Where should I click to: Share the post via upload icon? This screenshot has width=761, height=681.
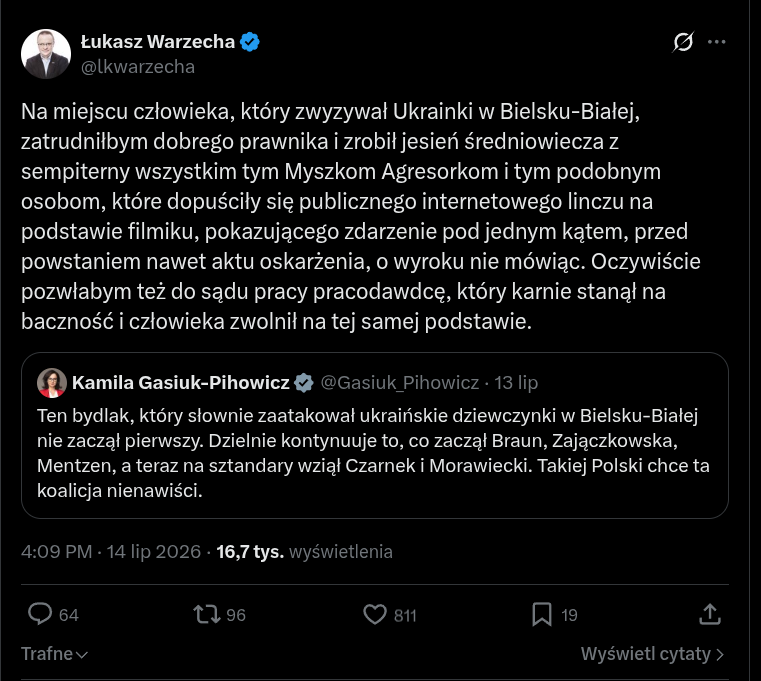coord(710,614)
